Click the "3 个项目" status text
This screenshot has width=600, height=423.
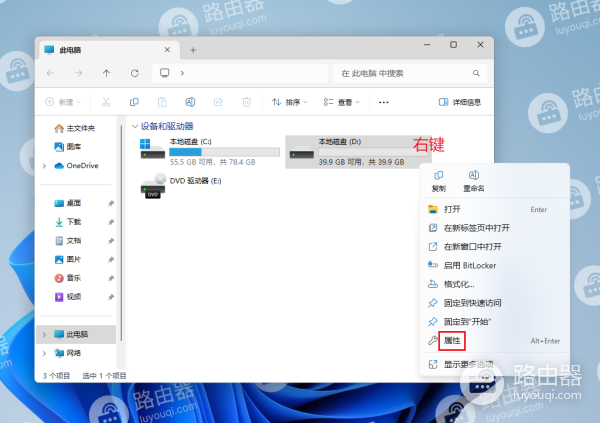click(x=56, y=376)
